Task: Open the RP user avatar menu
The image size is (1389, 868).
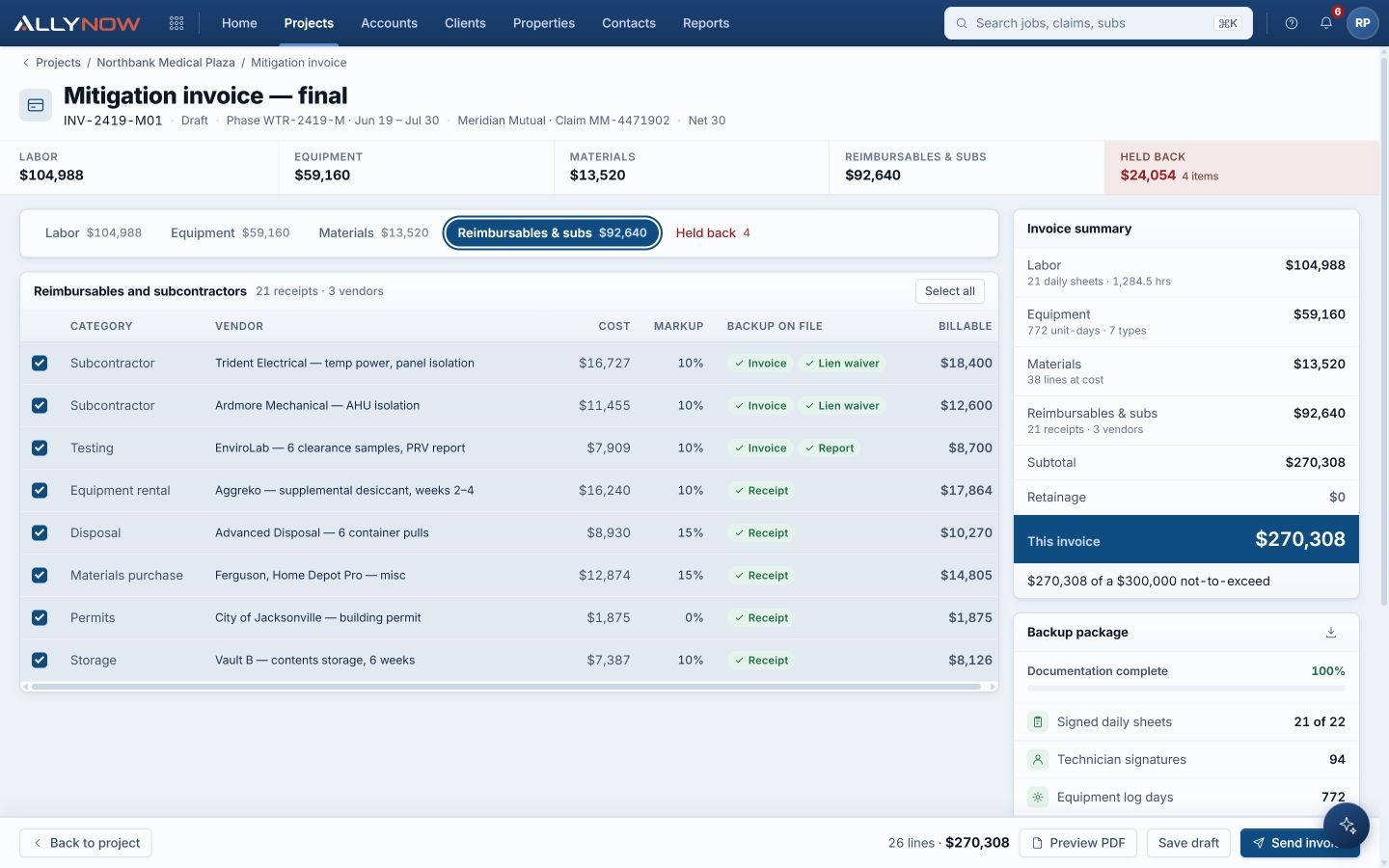Action: [x=1362, y=23]
